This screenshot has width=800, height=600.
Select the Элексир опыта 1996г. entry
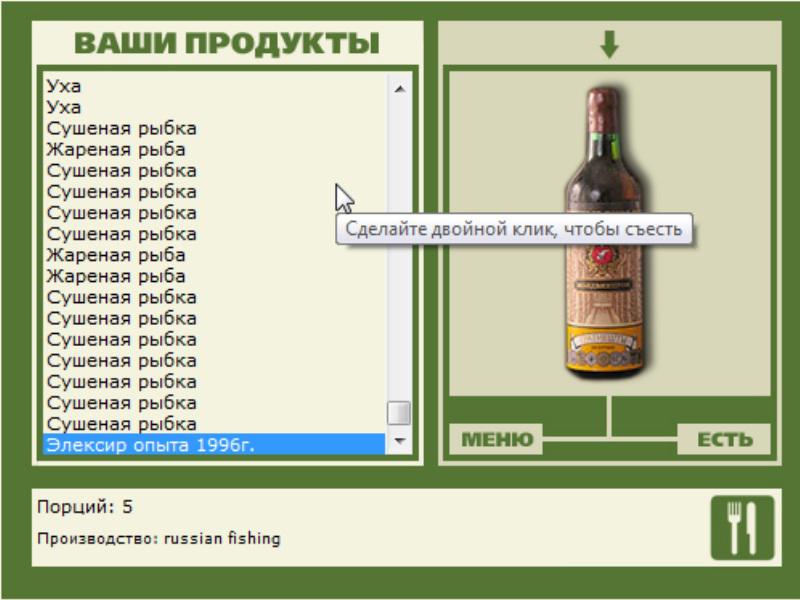[214, 444]
